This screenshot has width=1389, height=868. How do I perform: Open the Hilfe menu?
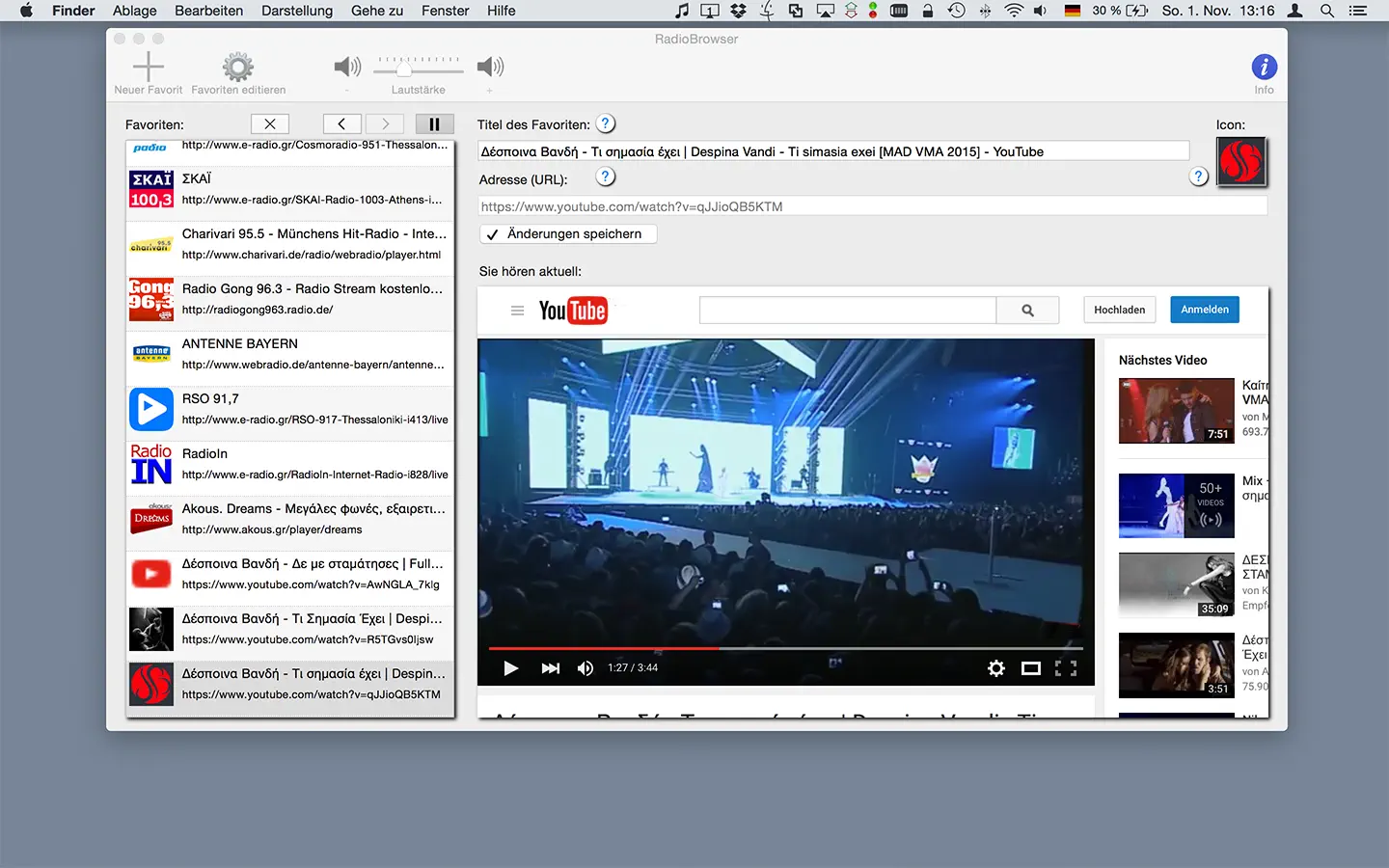click(x=502, y=11)
